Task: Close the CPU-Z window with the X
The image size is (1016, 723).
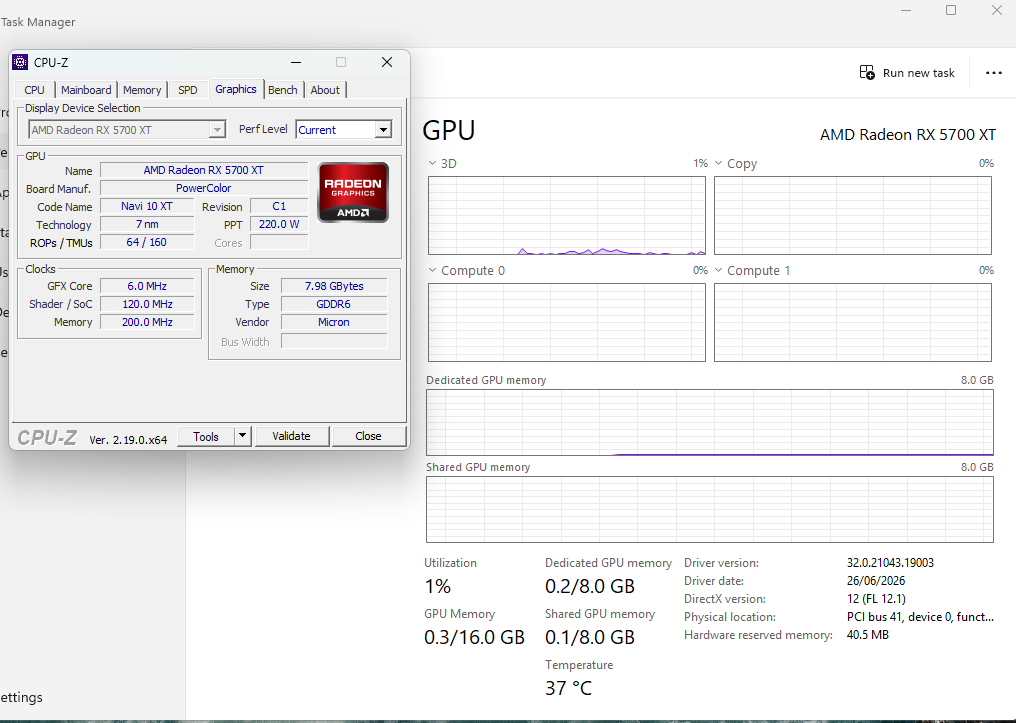Action: (387, 62)
